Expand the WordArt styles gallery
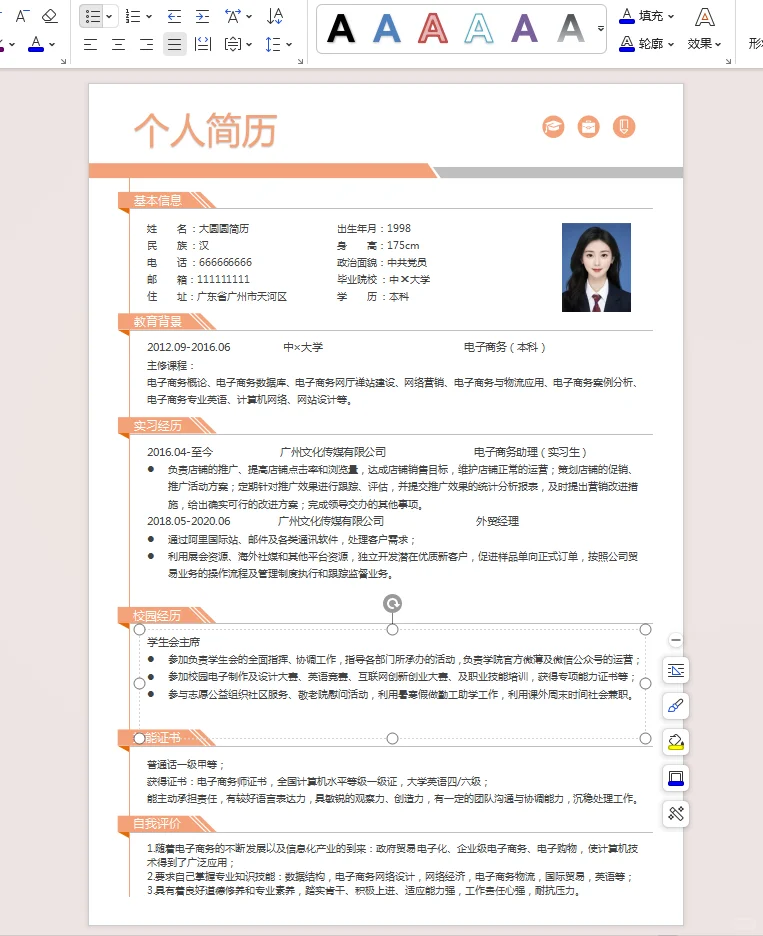This screenshot has height=936, width=763. click(x=601, y=28)
